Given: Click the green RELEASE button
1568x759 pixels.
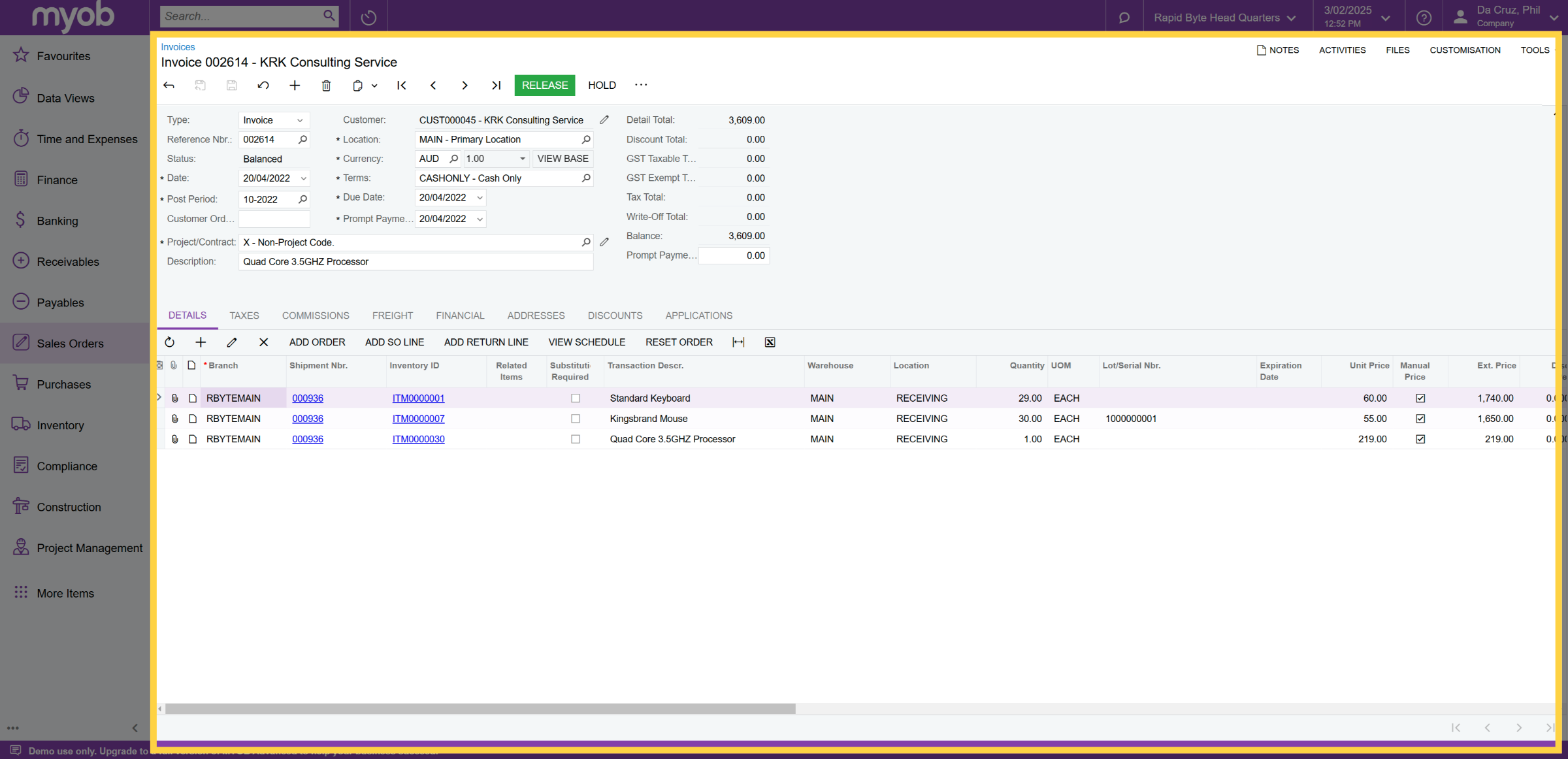Looking at the screenshot, I should [545, 86].
